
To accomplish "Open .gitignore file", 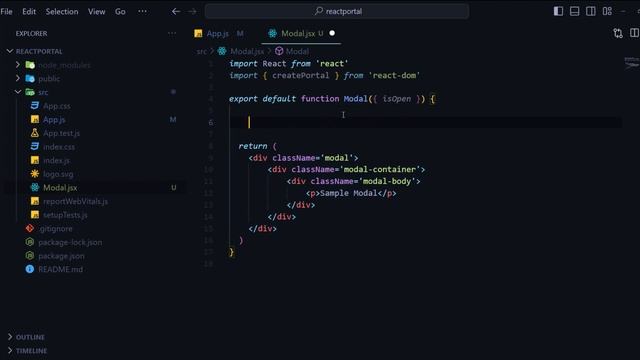I will (56, 229).
